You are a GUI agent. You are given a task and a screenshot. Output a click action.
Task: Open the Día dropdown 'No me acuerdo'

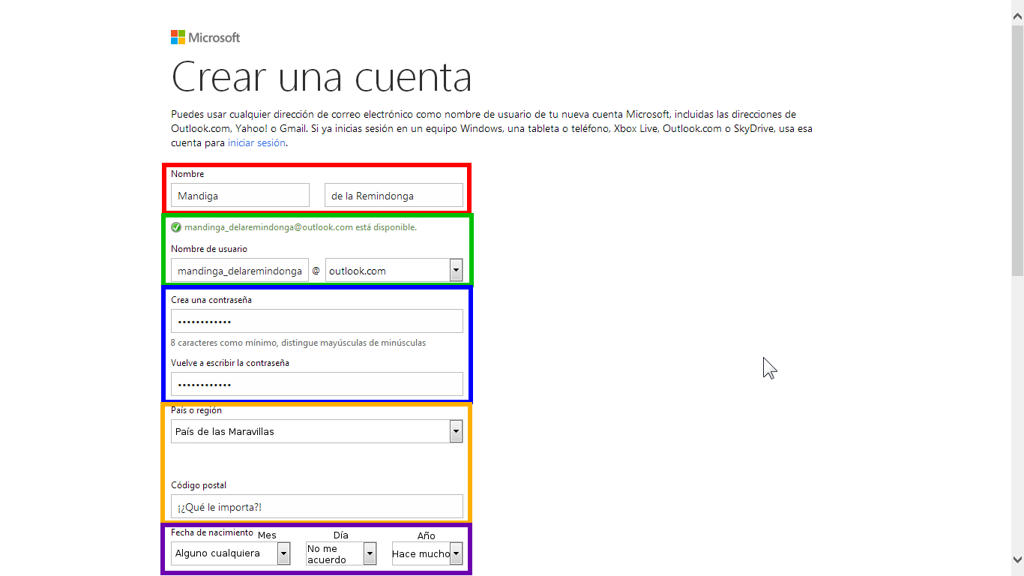click(x=341, y=554)
